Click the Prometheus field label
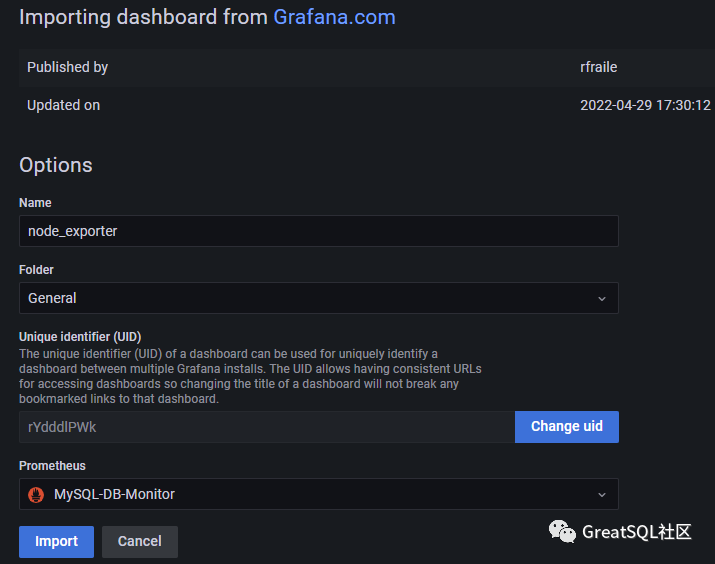The image size is (715, 564). 52,466
